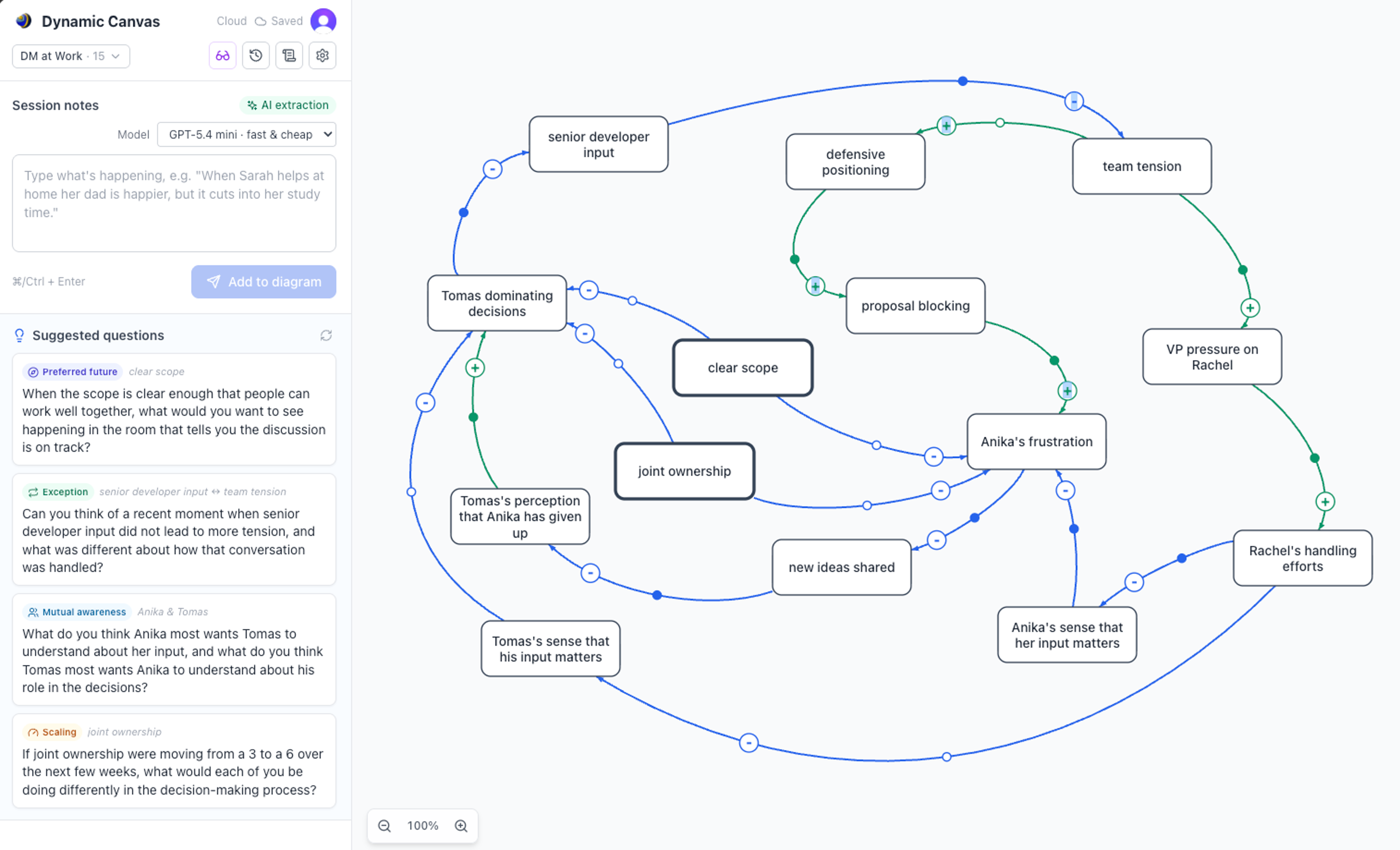Select Tomas's sense that his input matters node
The image size is (1400, 850).
click(551, 648)
